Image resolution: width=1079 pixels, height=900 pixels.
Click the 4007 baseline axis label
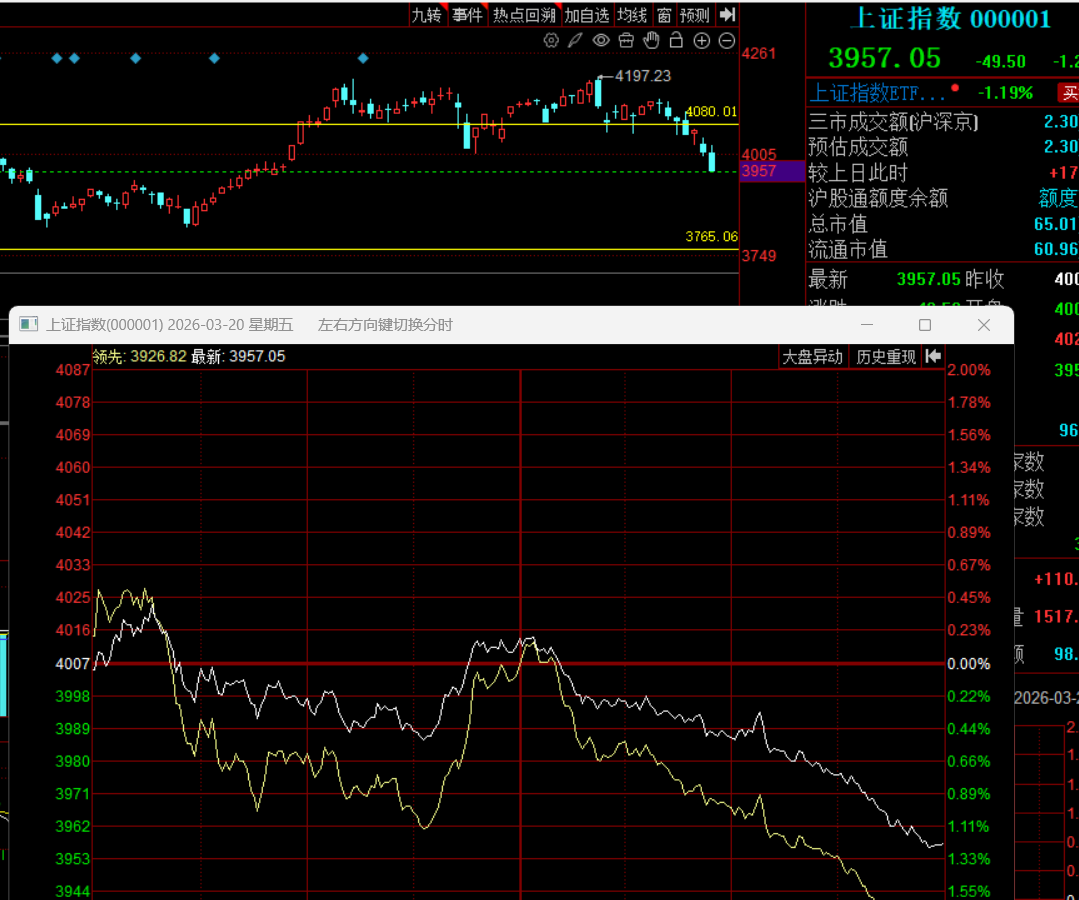(72, 664)
